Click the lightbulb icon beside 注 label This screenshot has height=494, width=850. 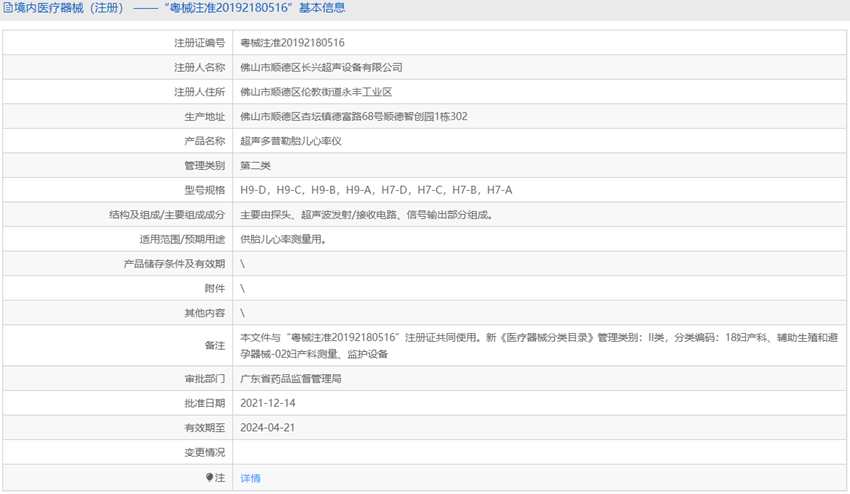[209, 477]
